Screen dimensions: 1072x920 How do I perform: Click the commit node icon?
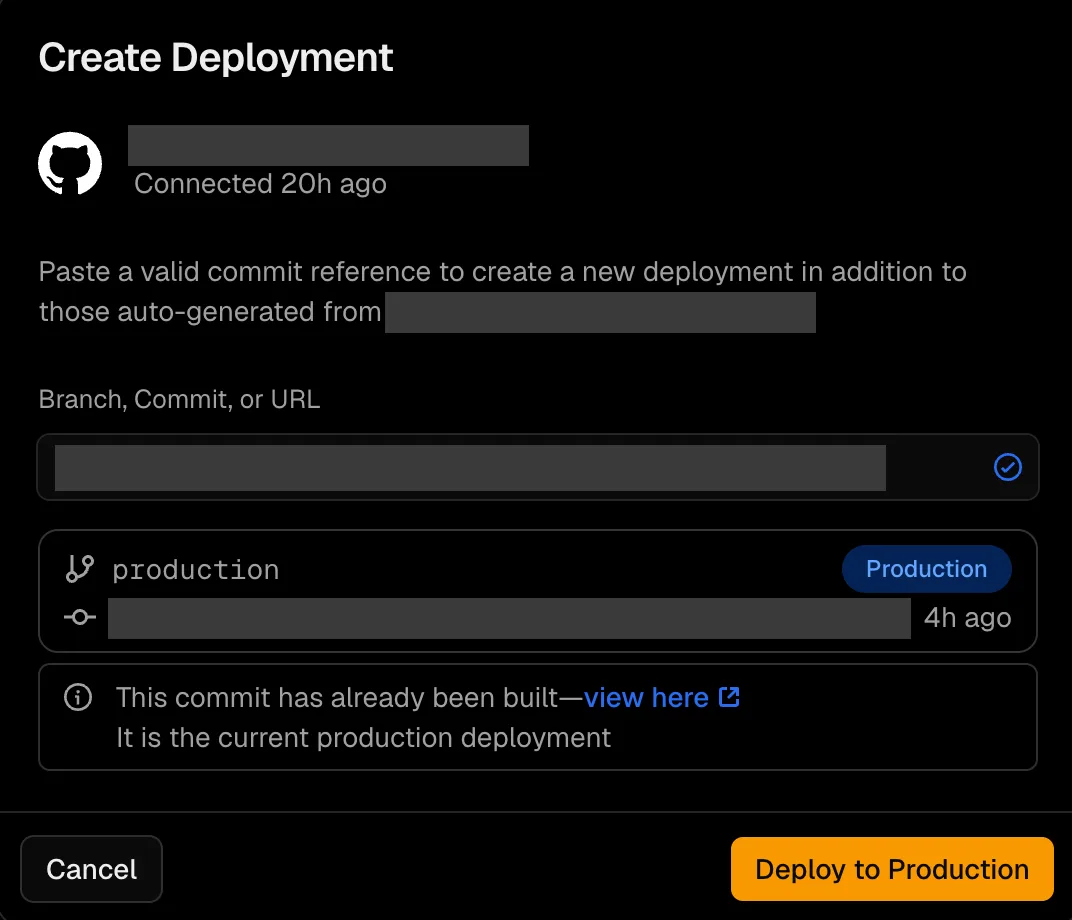(79, 617)
